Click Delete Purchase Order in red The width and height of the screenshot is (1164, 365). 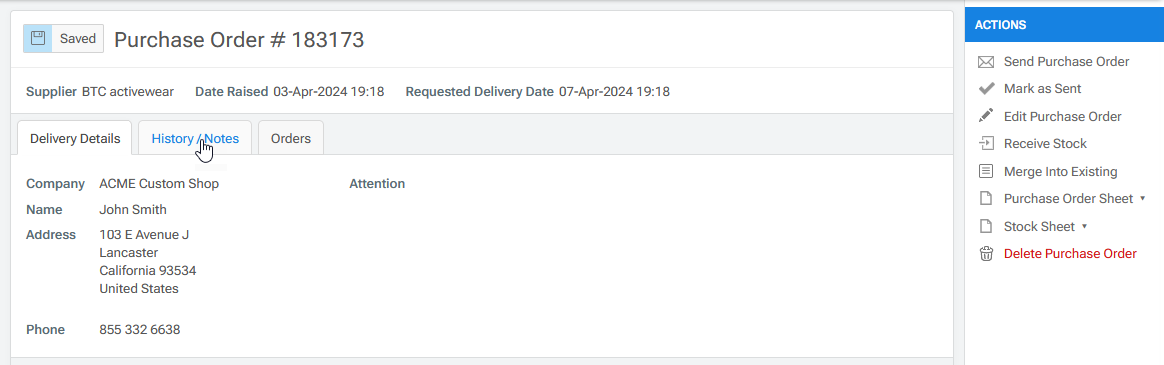1070,254
